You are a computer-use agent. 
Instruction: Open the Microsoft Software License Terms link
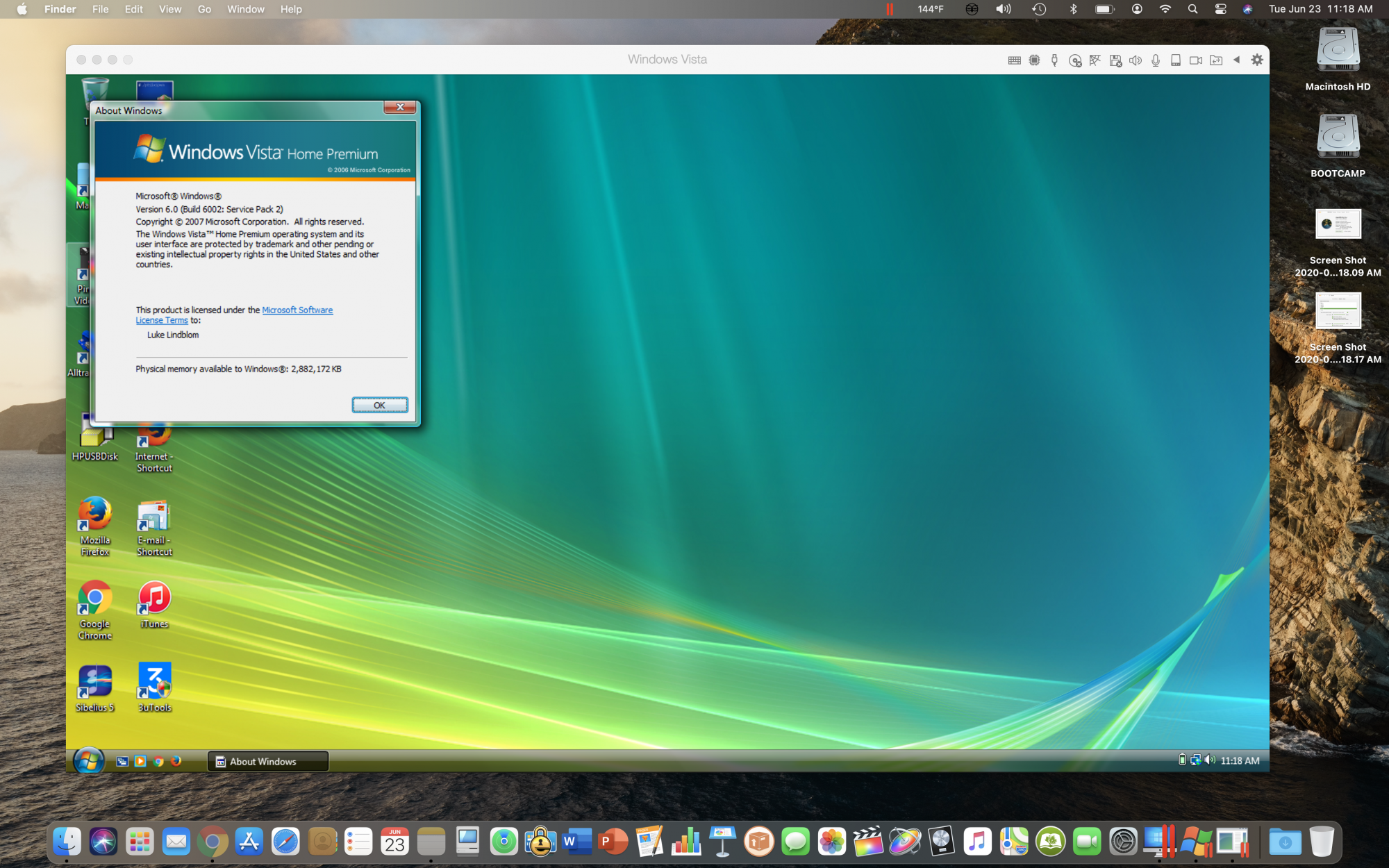click(x=297, y=310)
